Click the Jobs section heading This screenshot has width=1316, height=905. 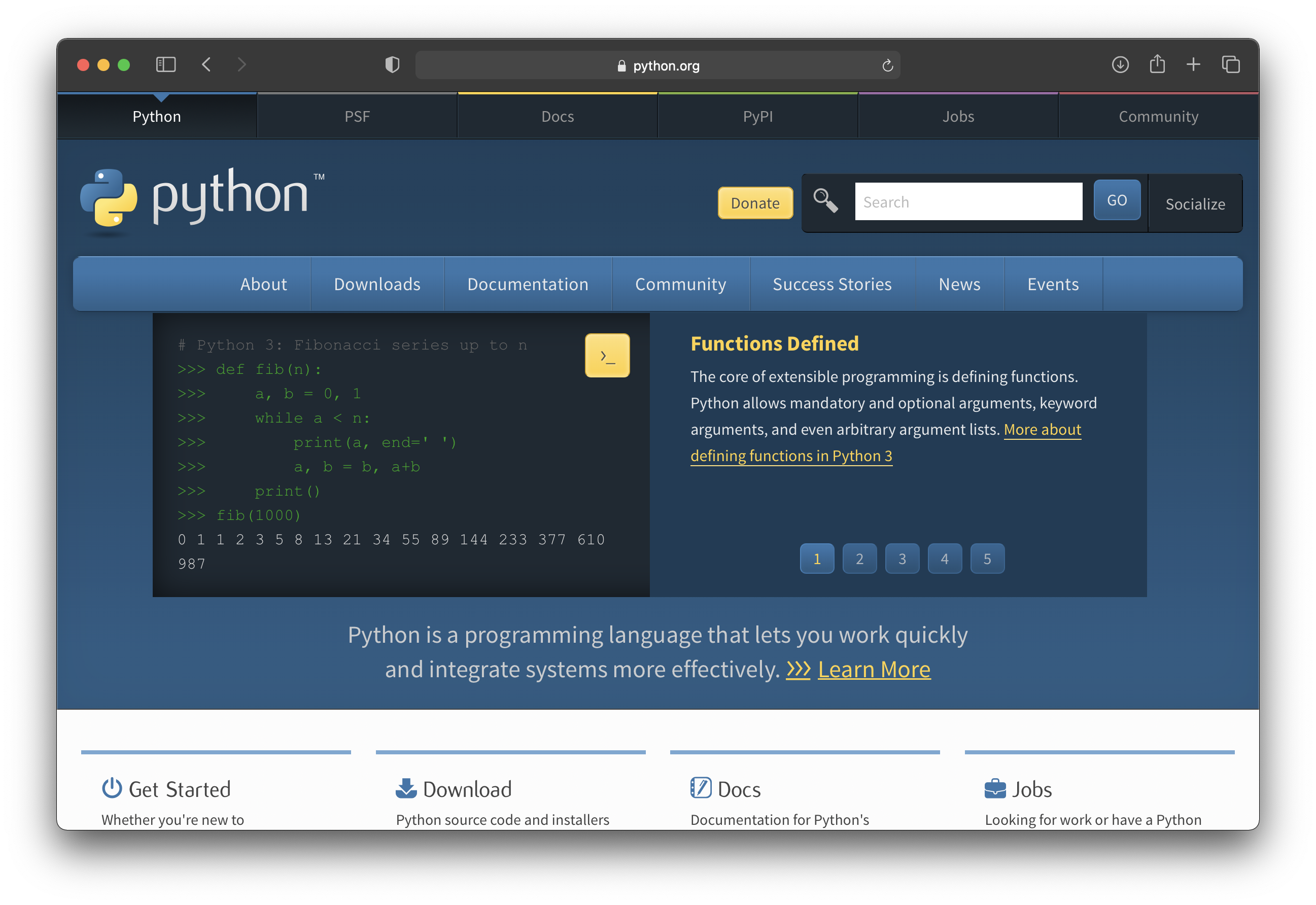pyautogui.click(x=1032, y=789)
